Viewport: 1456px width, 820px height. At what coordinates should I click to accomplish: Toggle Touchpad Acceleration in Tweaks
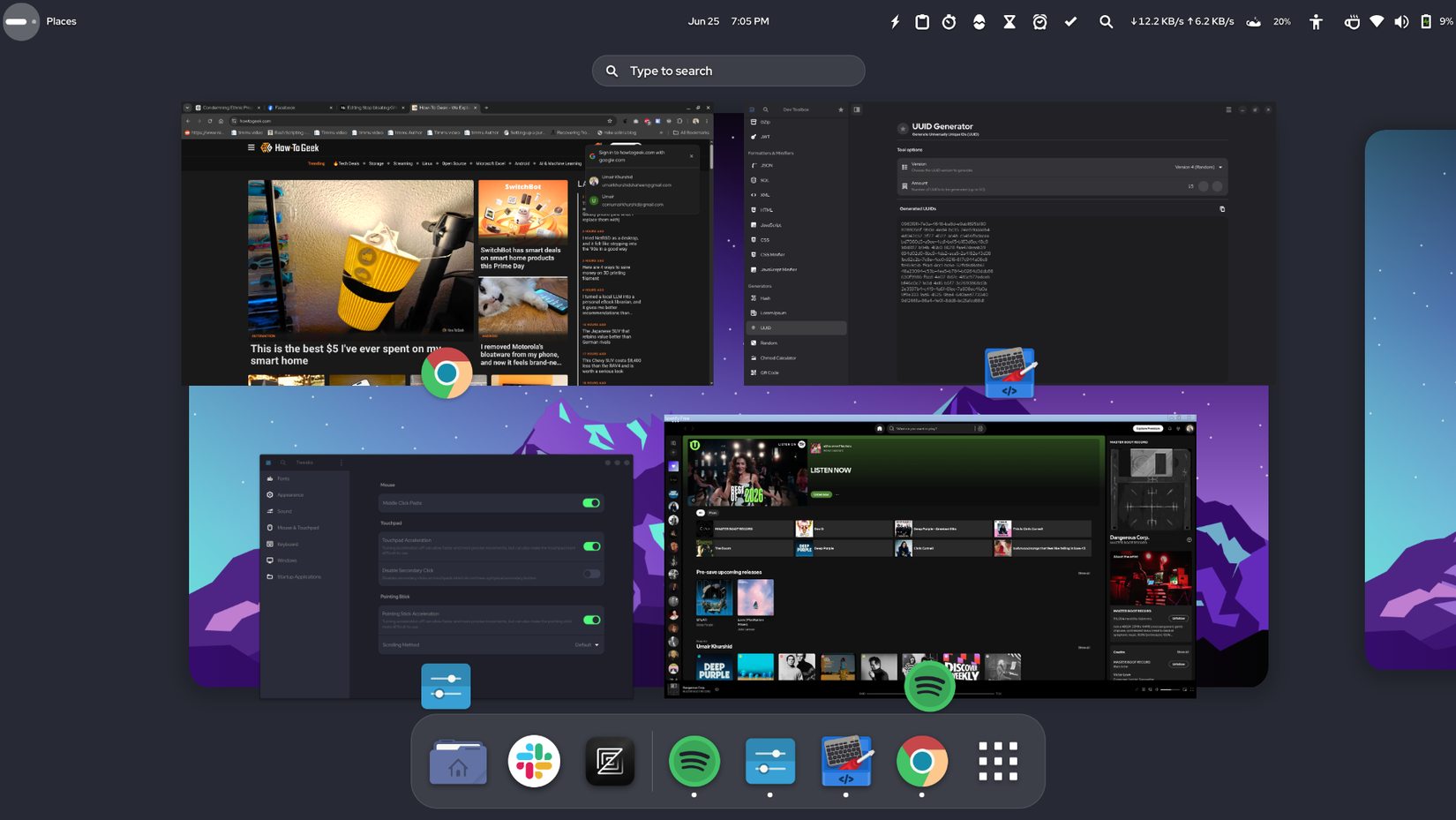(591, 546)
